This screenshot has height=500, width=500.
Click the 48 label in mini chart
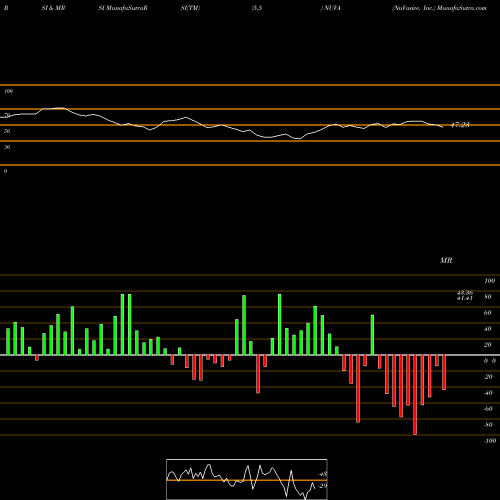323,474
